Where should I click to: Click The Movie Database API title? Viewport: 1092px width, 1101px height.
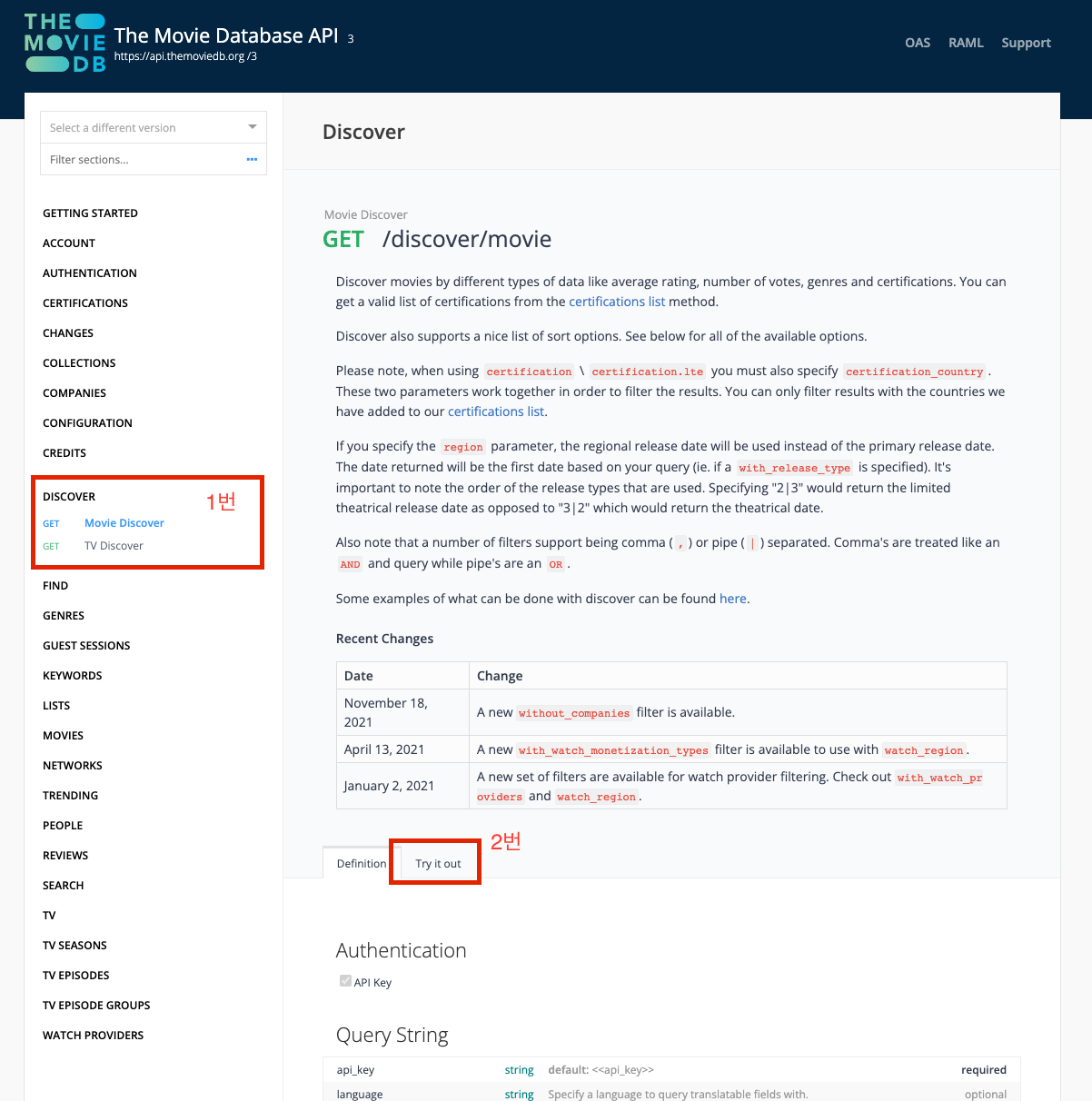[x=226, y=35]
